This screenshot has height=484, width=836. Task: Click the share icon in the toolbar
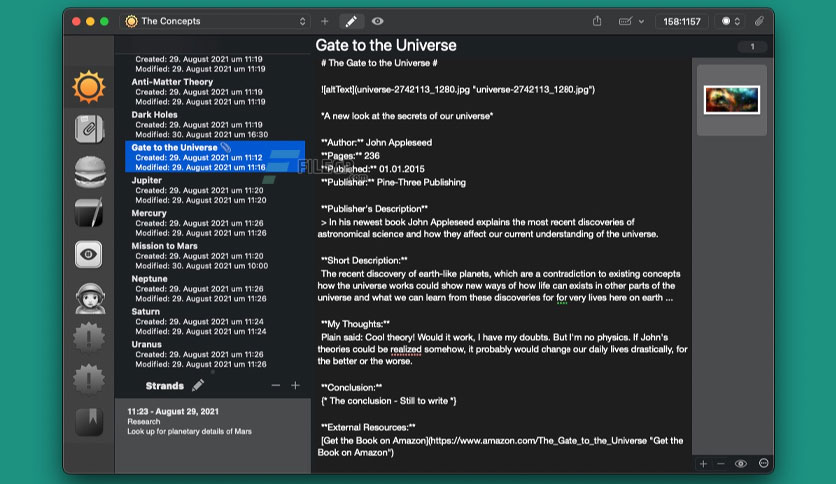pyautogui.click(x=597, y=21)
